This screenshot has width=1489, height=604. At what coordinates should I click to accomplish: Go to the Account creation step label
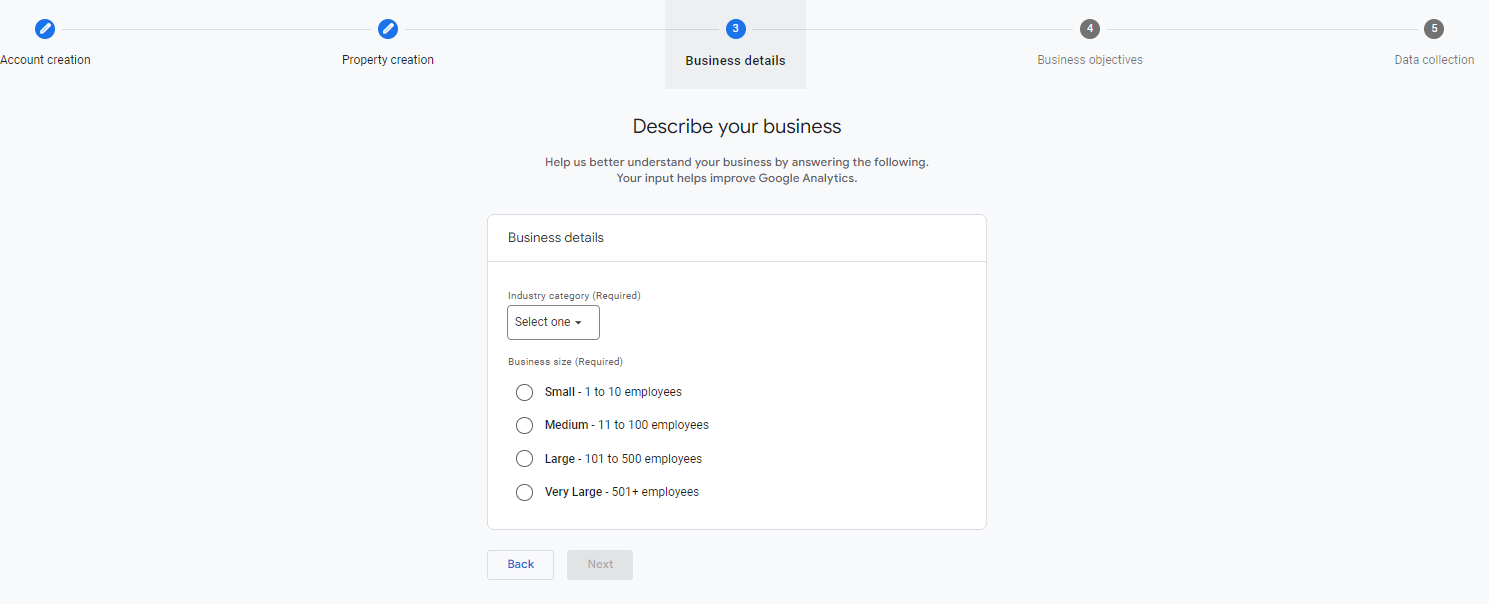45,60
